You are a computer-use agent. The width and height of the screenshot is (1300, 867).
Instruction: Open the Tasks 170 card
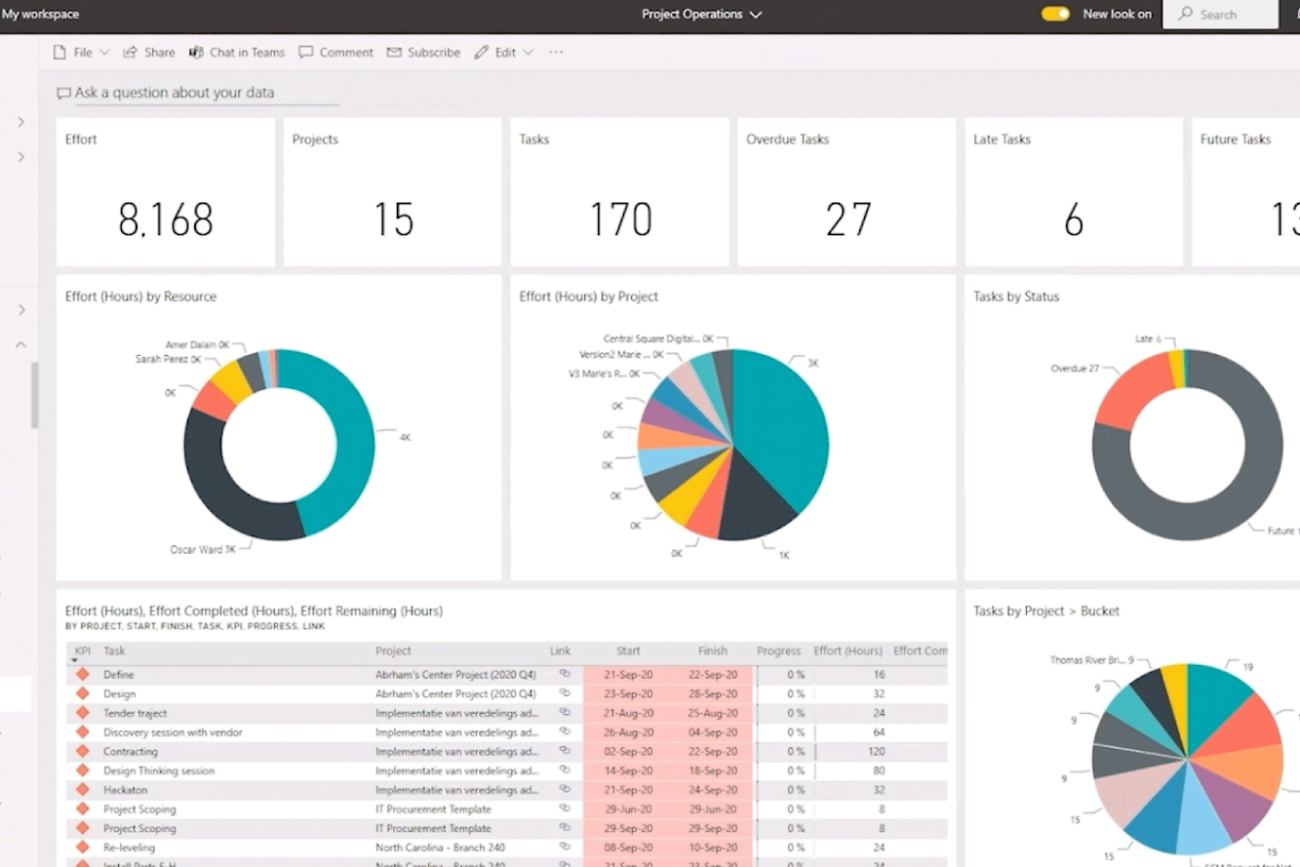pos(619,192)
